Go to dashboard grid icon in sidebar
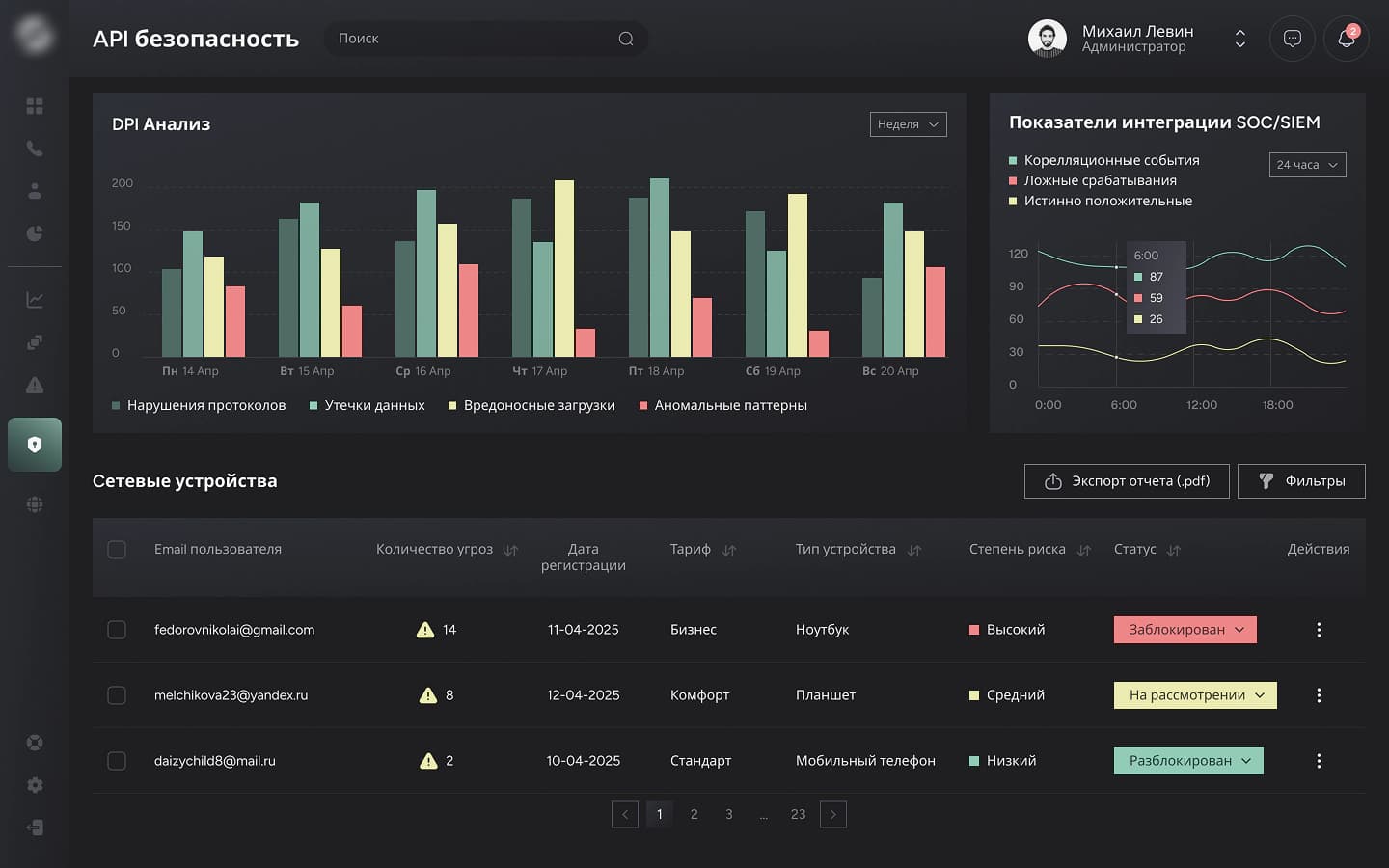 [35, 106]
